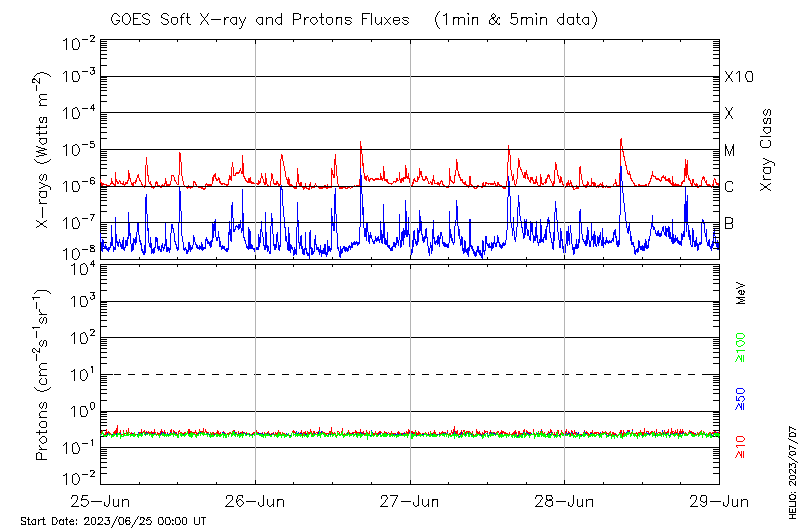
Task: Click the 27-Jun date tick label
Action: pyautogui.click(x=410, y=501)
